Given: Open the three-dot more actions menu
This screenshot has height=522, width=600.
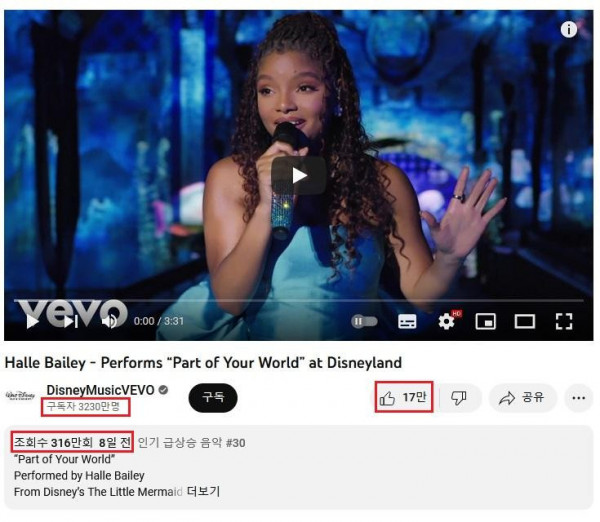Looking at the screenshot, I should [x=579, y=398].
